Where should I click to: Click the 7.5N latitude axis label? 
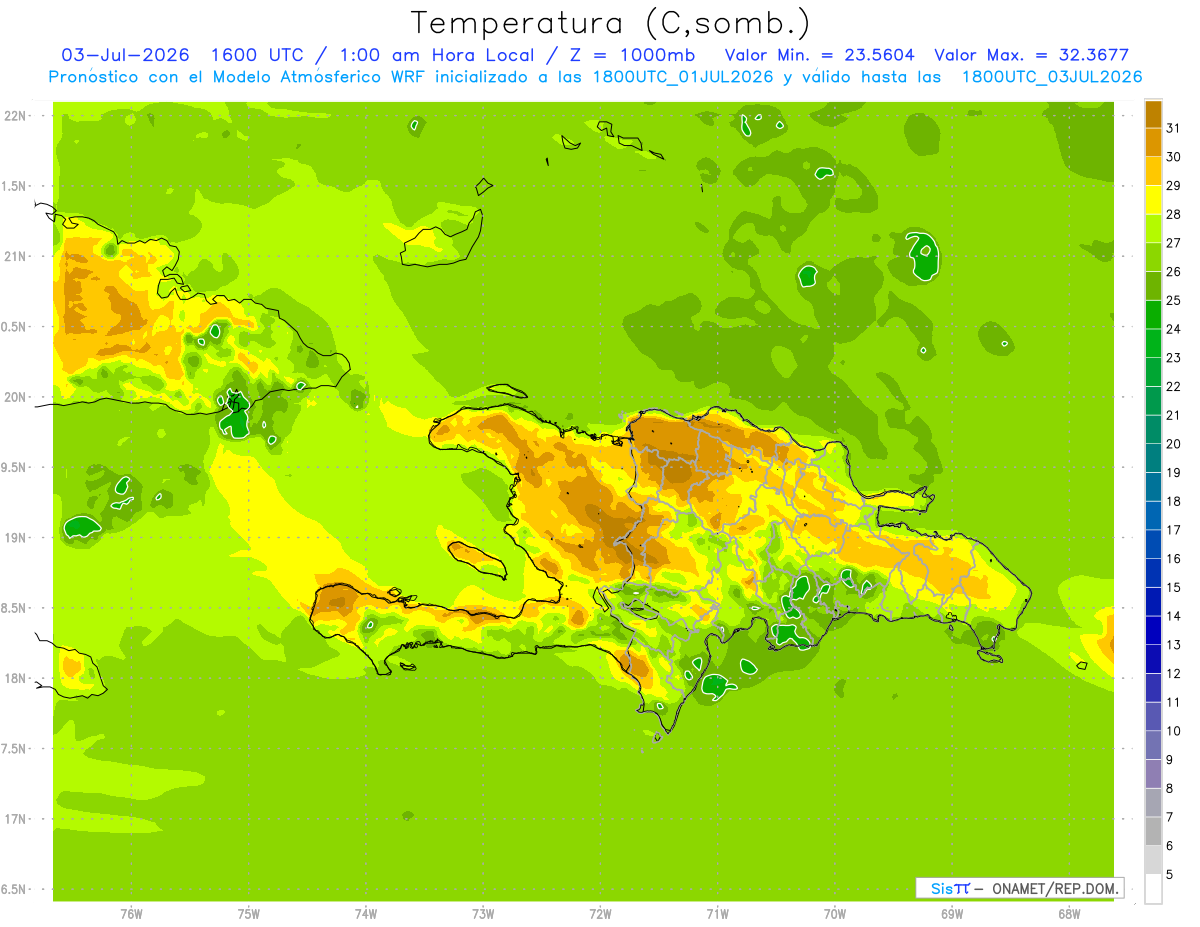[x=15, y=749]
